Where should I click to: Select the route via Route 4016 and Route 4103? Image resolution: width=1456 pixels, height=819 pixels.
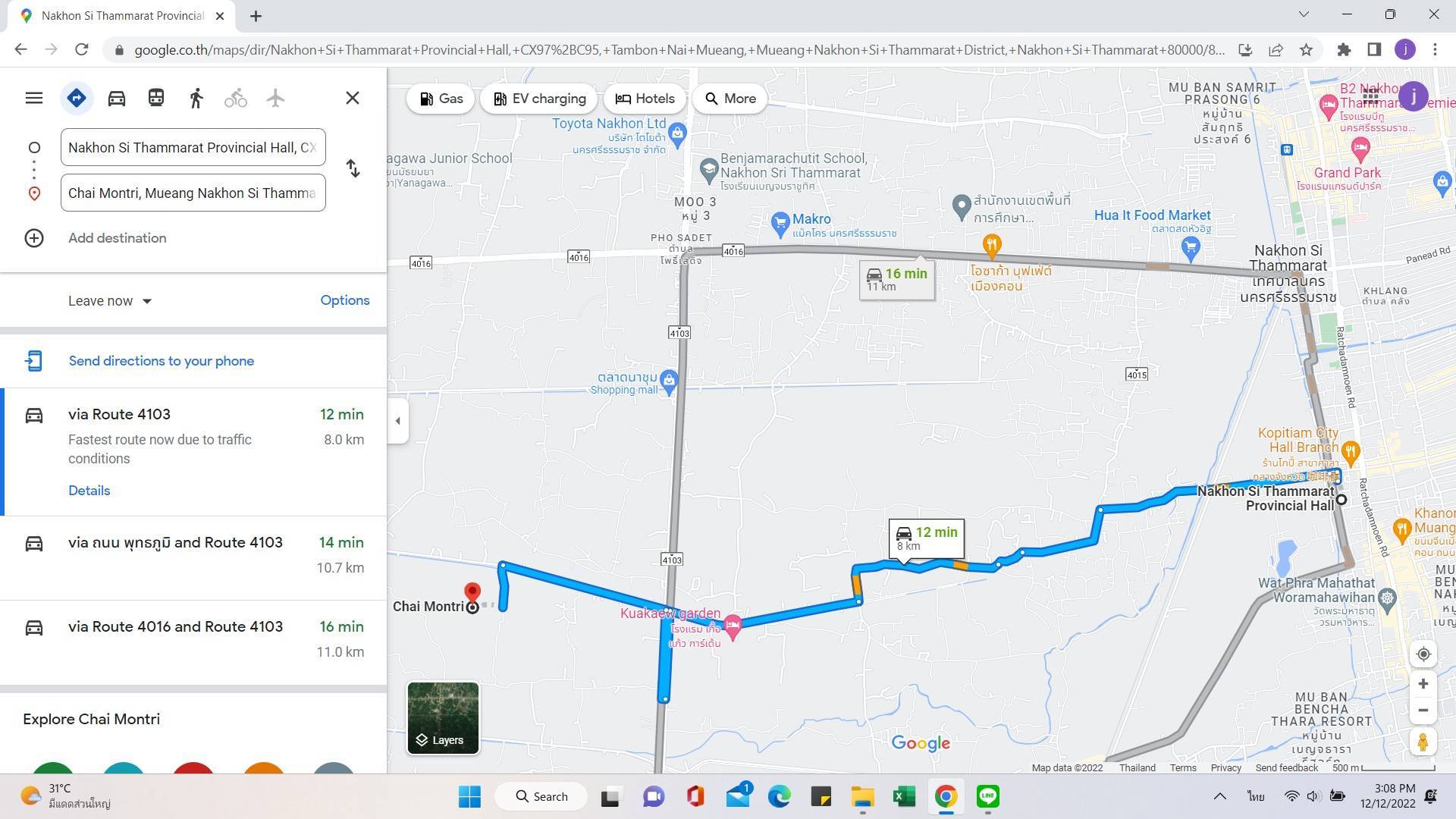(x=175, y=627)
